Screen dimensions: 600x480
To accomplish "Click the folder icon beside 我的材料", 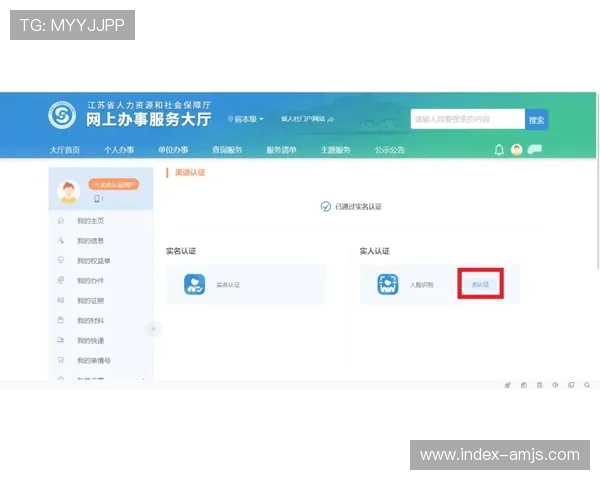I will [x=60, y=320].
